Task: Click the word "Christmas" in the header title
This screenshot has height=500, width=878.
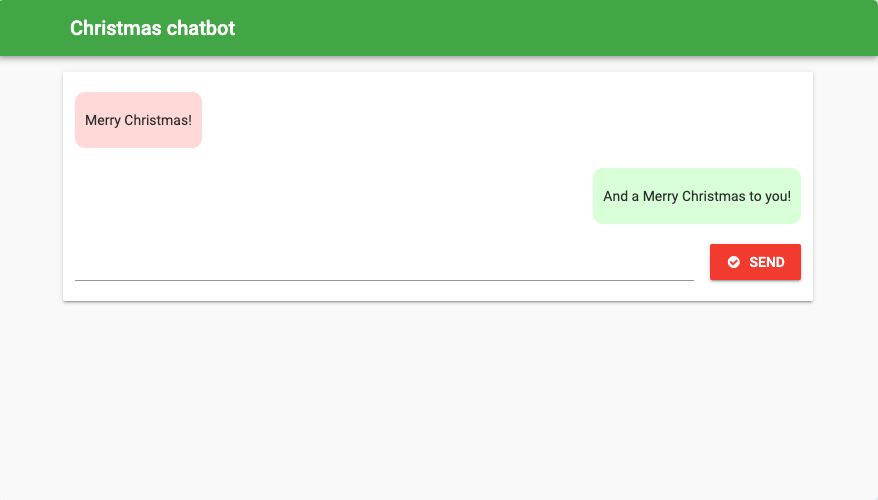Action: click(115, 28)
